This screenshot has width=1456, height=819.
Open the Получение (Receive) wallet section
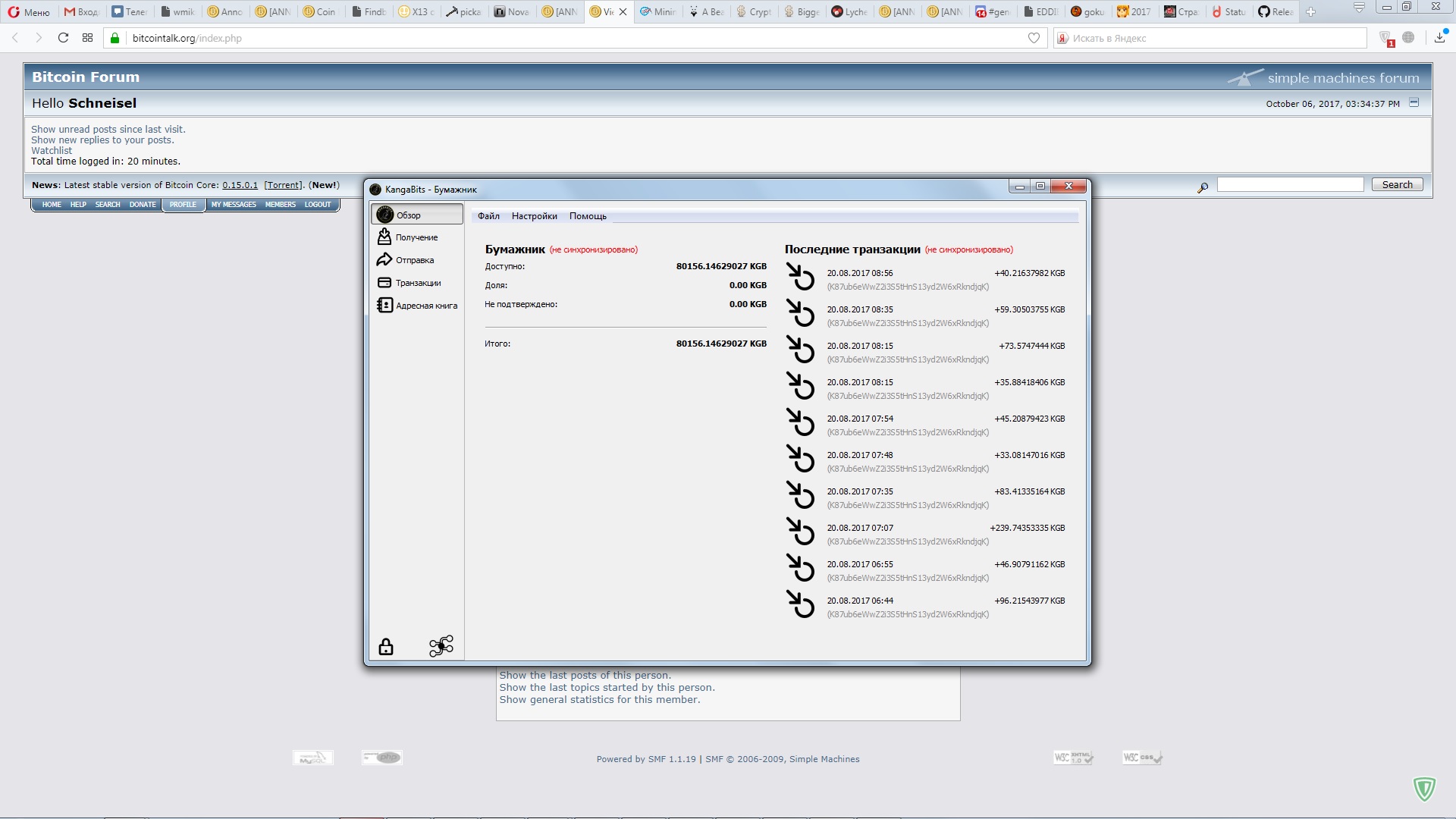[x=416, y=237]
